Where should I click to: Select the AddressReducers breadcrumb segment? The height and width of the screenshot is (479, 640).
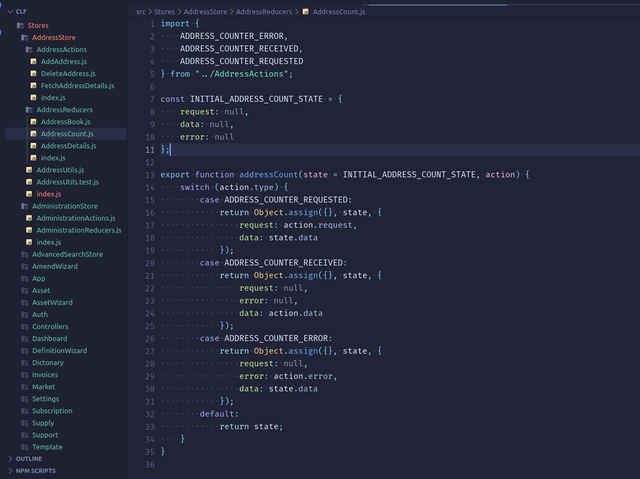[x=263, y=11]
